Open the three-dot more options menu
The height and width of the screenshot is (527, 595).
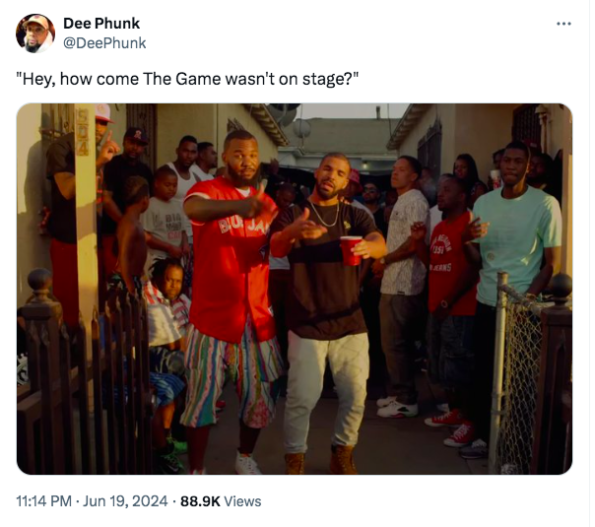pos(564,24)
